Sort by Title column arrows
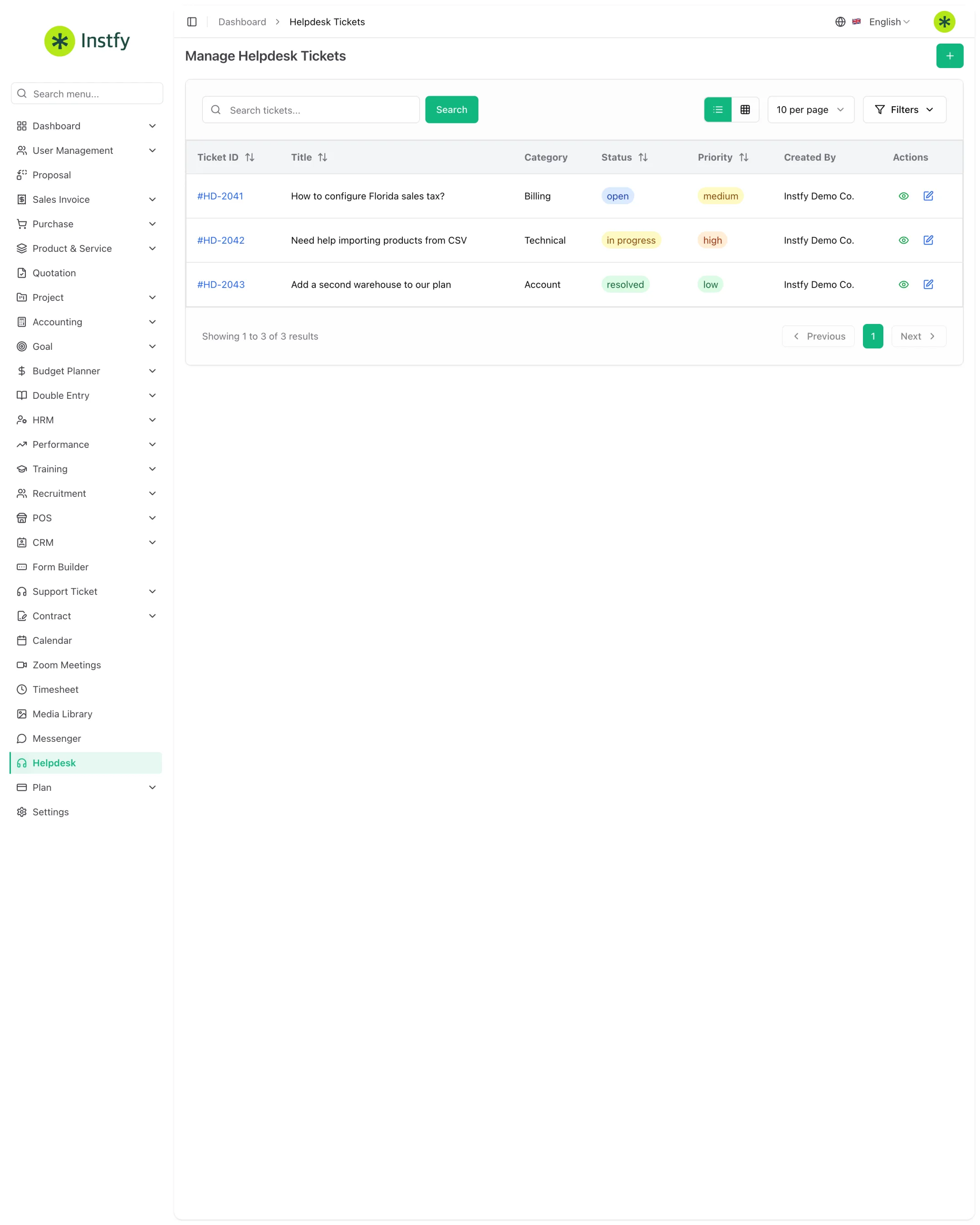The image size is (980, 1225). [x=323, y=157]
